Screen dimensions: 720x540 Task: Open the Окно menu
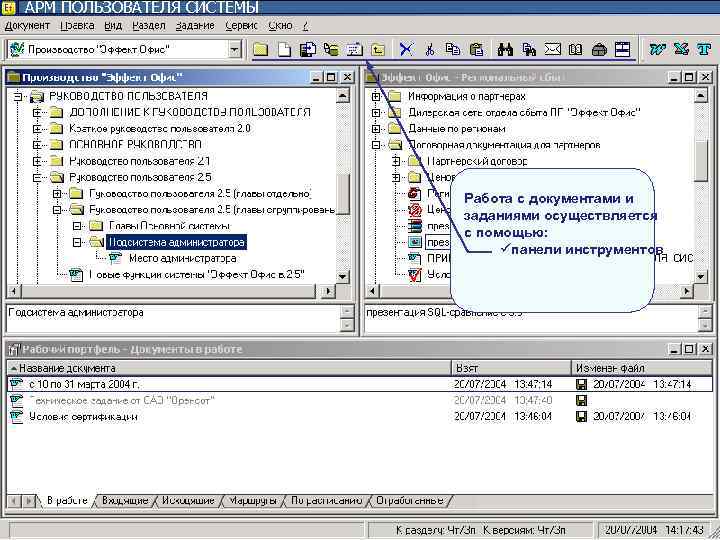click(281, 26)
